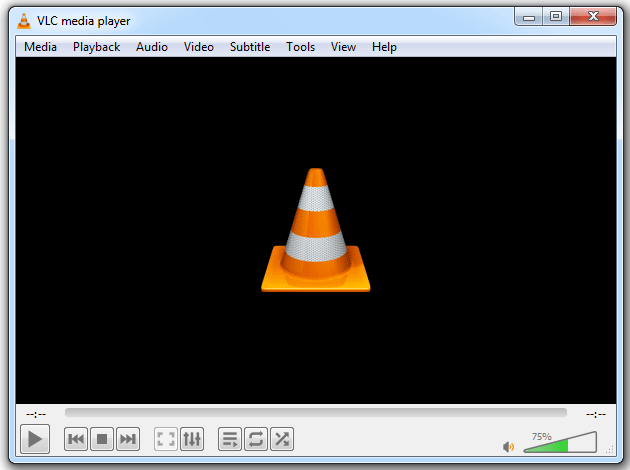The width and height of the screenshot is (630, 470).
Task: Close the VLC media player window
Action: click(x=593, y=17)
